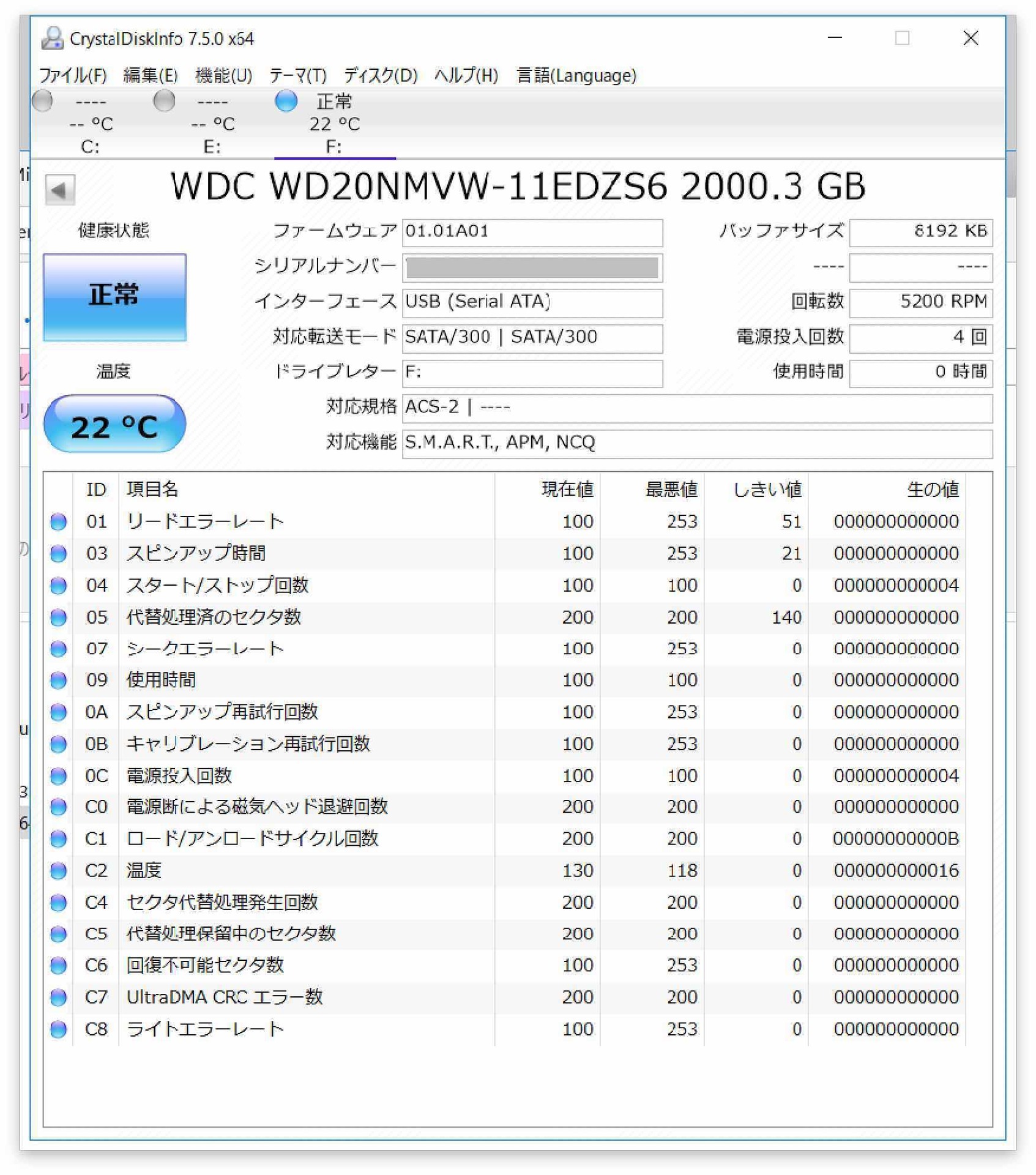Click status dot for 0C 電源投入回数
The height and width of the screenshot is (1175, 1036).
(x=59, y=776)
